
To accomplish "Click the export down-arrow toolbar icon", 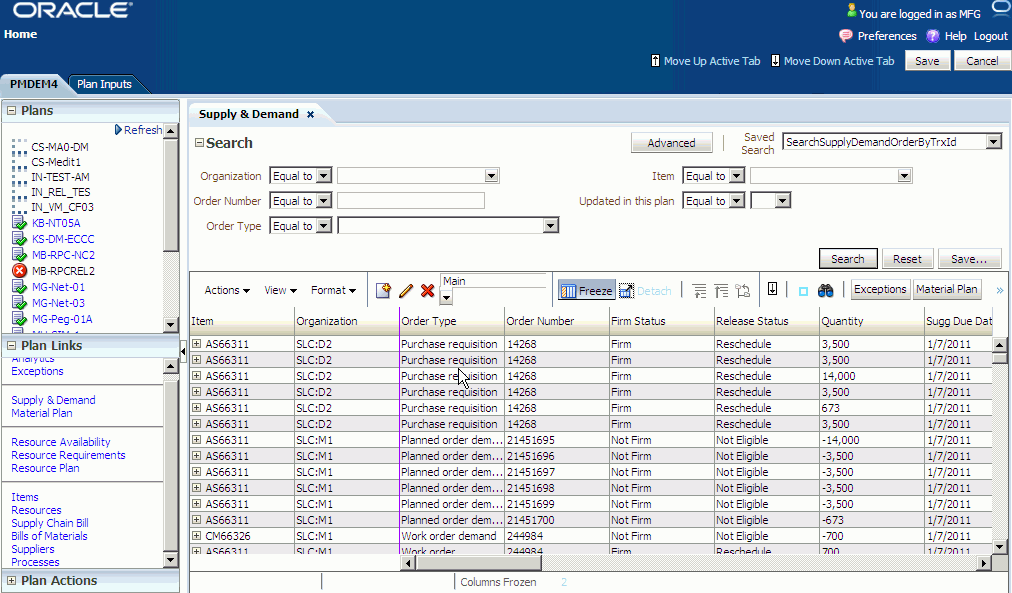I will pyautogui.click(x=773, y=289).
